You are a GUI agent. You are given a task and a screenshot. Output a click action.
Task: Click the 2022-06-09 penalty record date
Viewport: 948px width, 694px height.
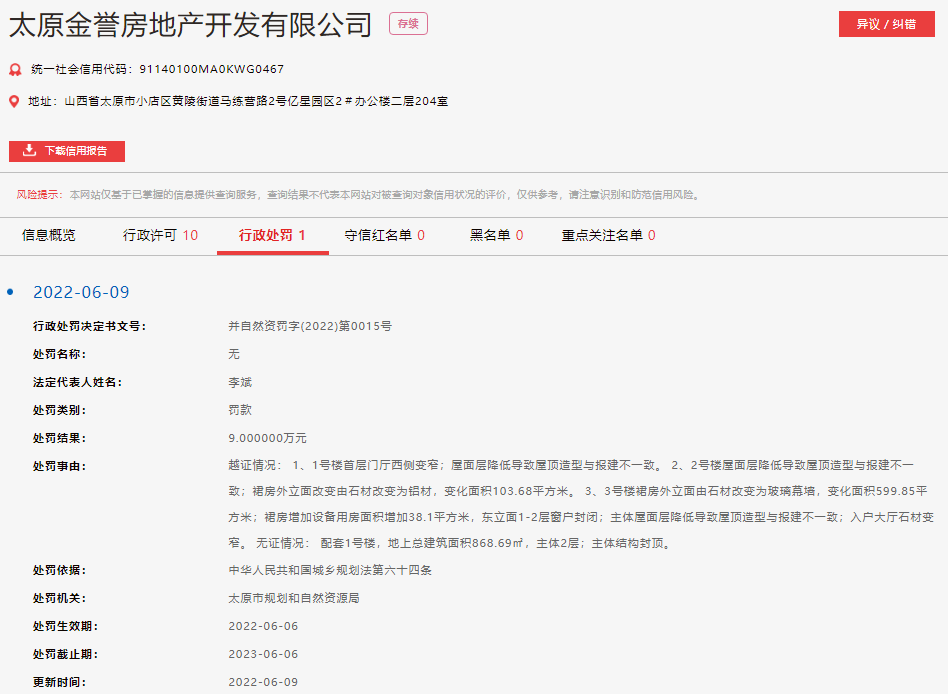81,292
